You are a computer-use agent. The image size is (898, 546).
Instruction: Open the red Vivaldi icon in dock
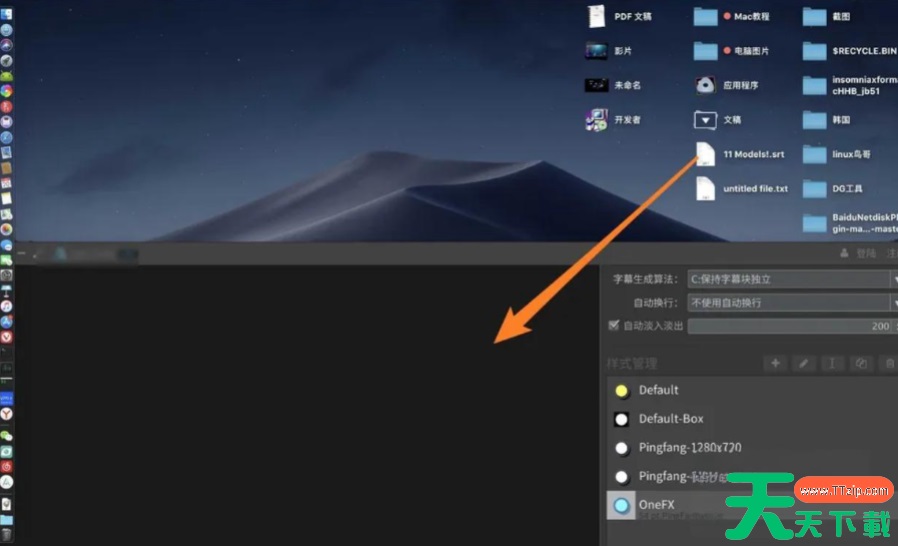pyautogui.click(x=6, y=337)
